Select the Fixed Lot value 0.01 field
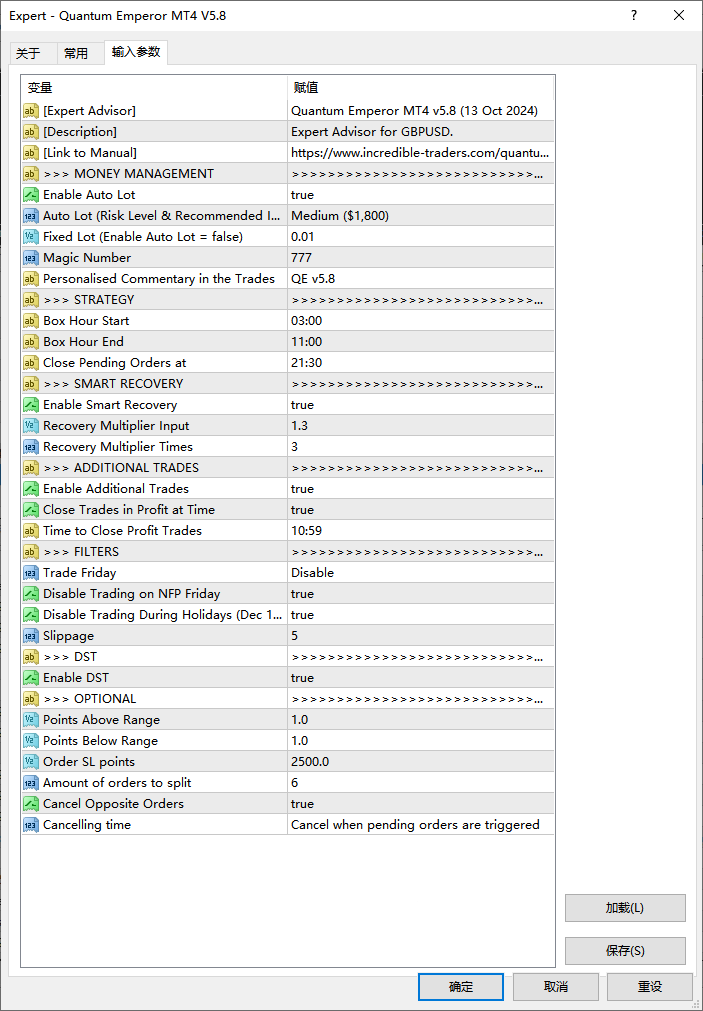703x1011 pixels. 420,237
